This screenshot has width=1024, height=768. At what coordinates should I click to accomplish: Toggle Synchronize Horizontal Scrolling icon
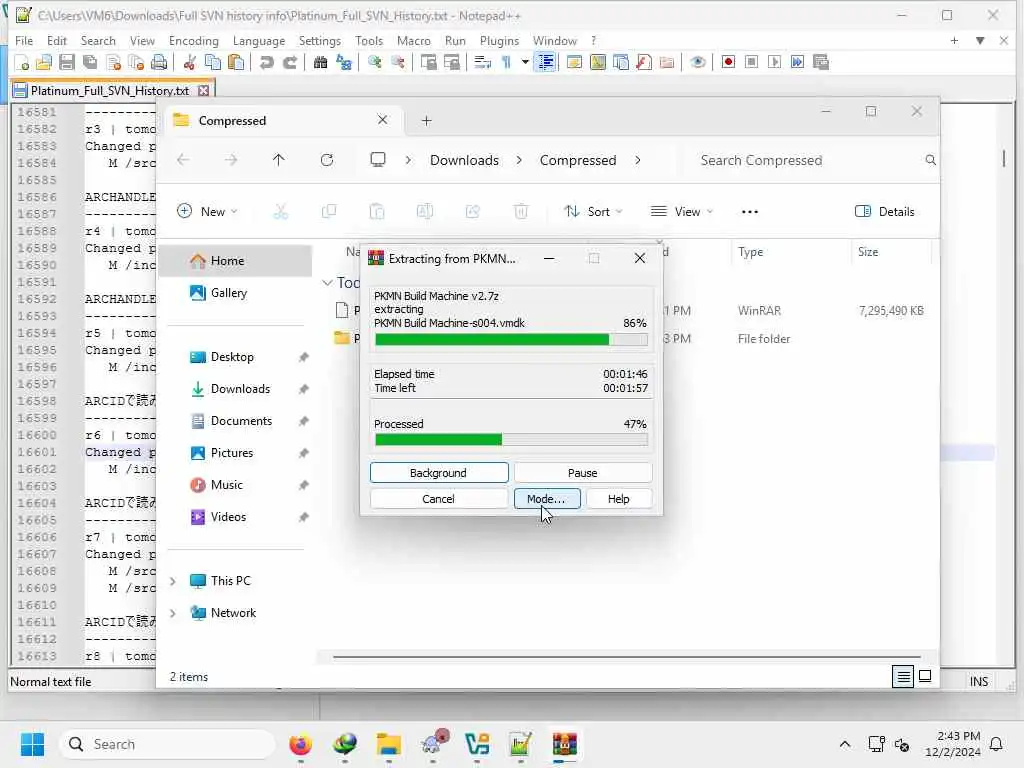pos(451,63)
